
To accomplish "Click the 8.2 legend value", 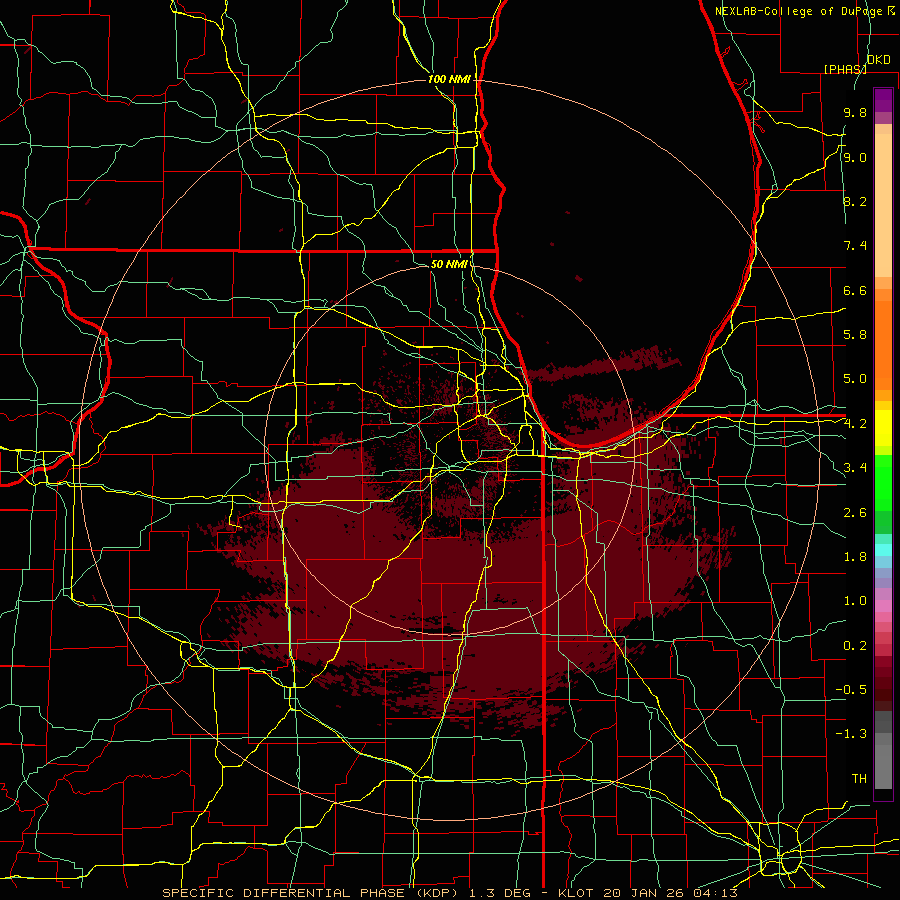I will tap(855, 201).
